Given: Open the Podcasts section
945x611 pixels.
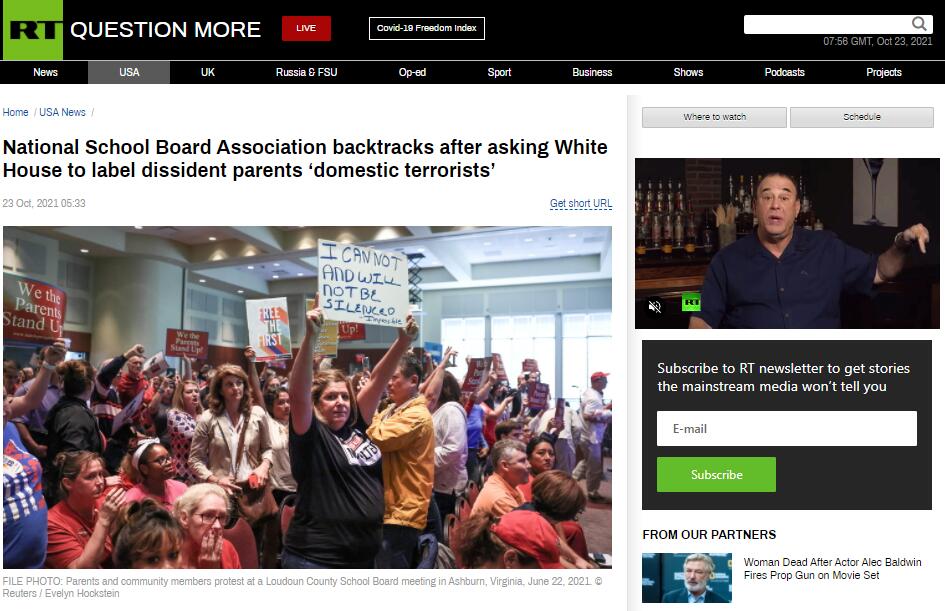Looking at the screenshot, I should pyautogui.click(x=784, y=72).
